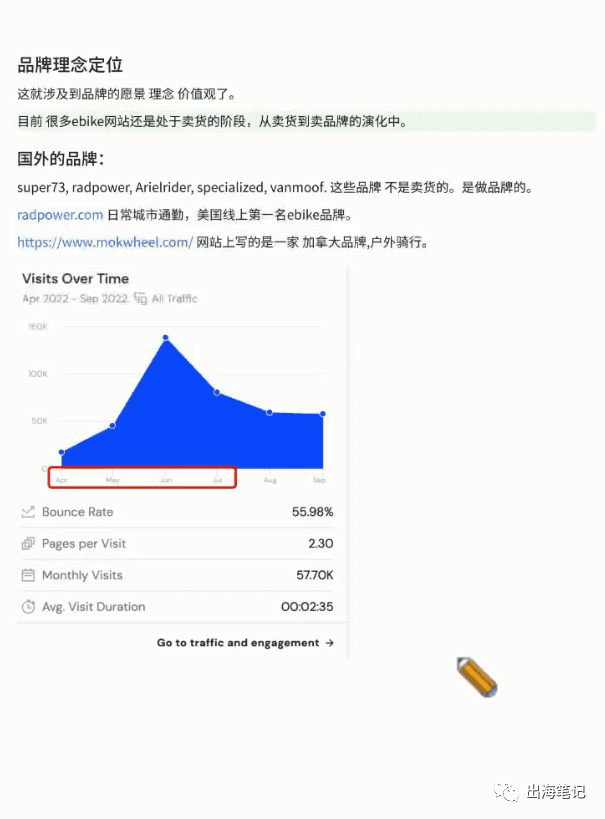Click the 日常城市通勤 description text
This screenshot has width=605, height=819.
pyautogui.click(x=229, y=215)
